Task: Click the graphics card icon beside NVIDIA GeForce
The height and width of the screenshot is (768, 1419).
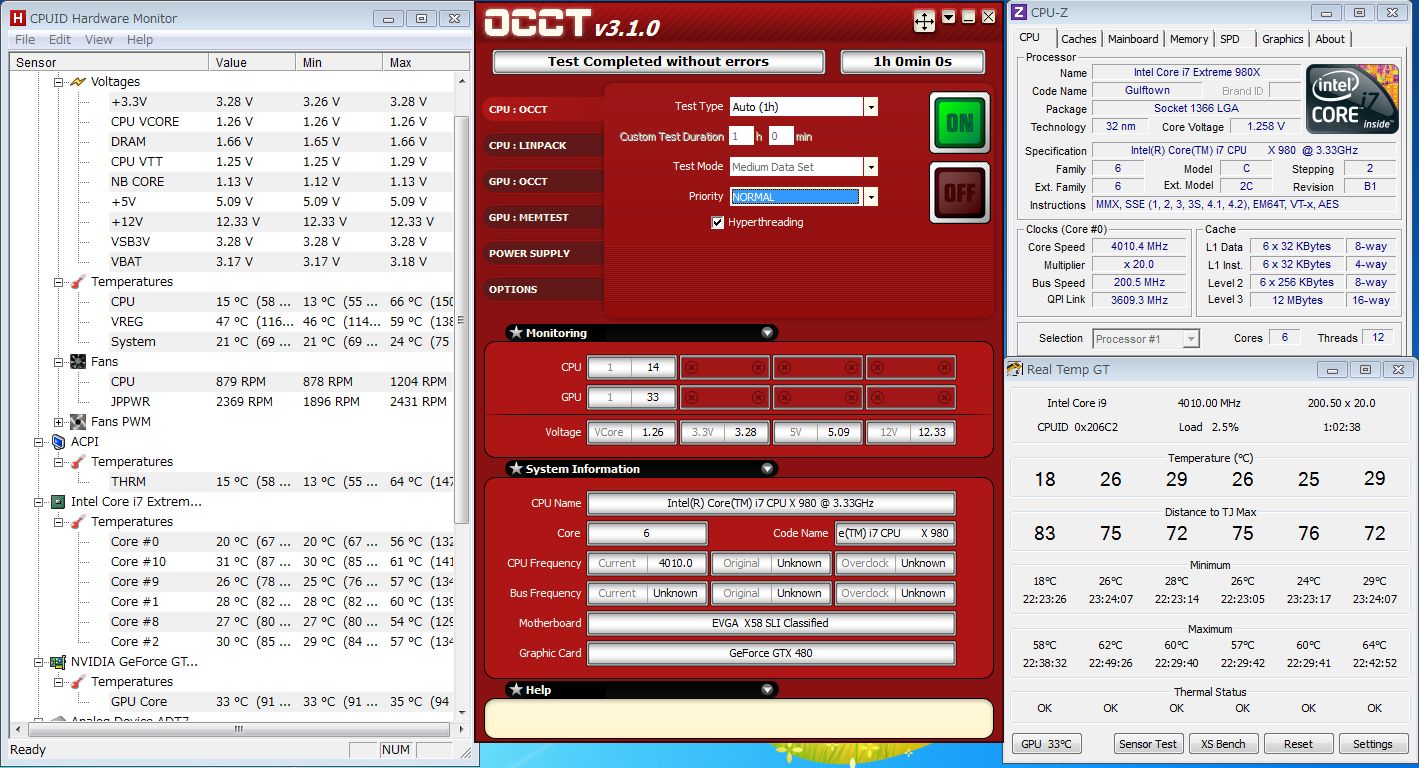Action: (58, 662)
